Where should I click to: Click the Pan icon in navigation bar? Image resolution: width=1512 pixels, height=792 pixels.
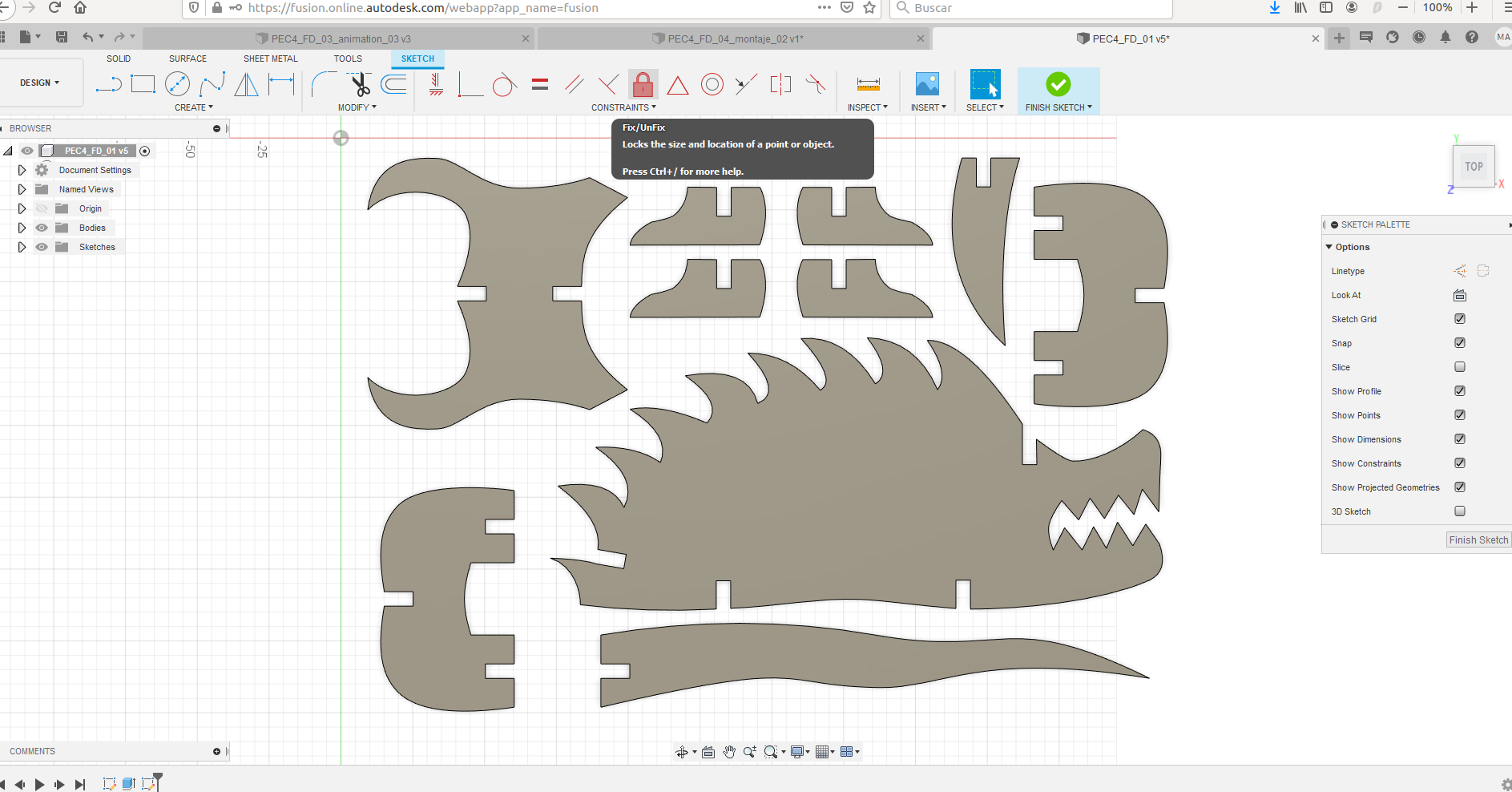point(728,752)
